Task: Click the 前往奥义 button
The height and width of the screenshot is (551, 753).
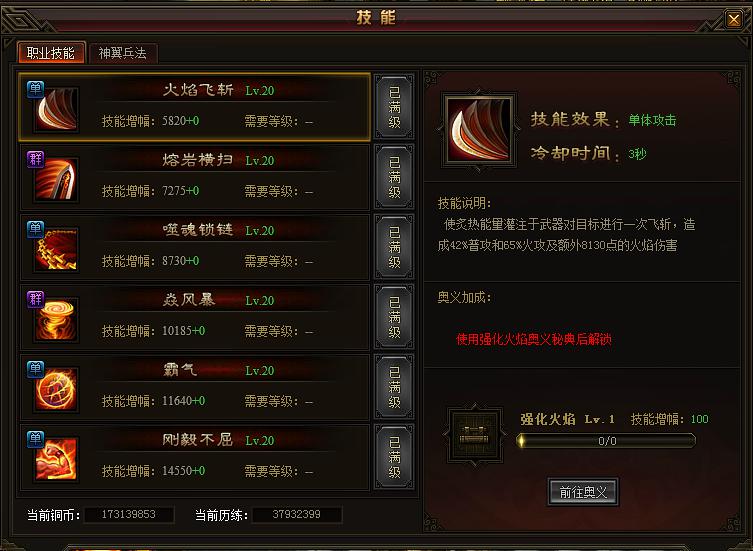Action: click(x=583, y=491)
